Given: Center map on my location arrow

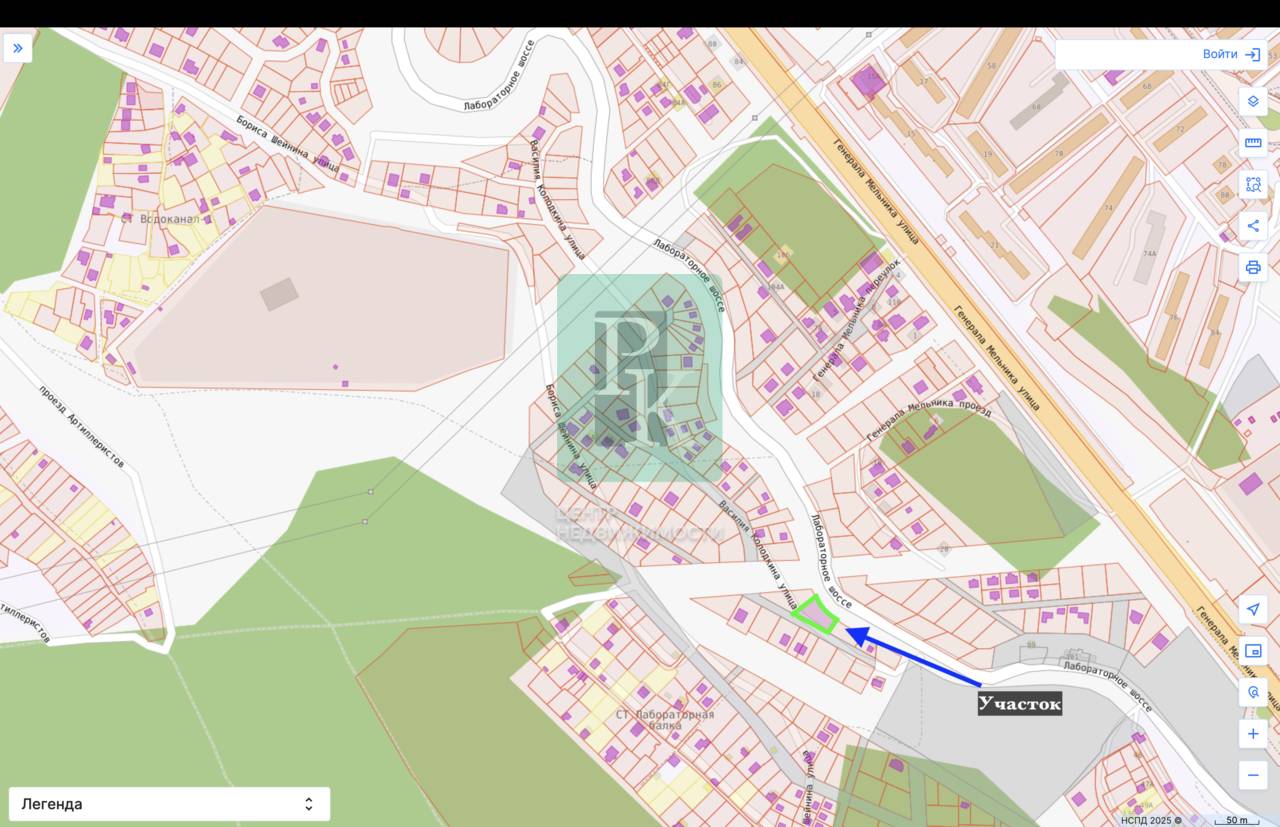Looking at the screenshot, I should pos(1253,609).
